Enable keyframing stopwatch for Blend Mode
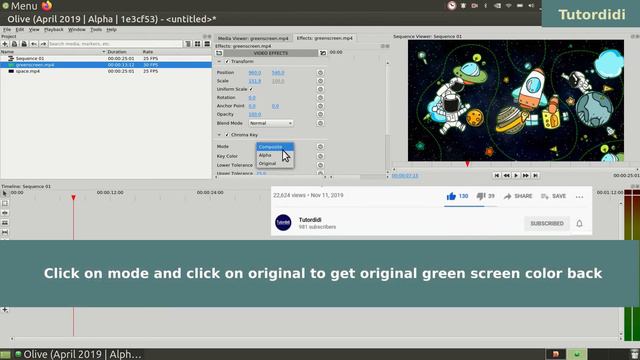Viewport: 640px width, 360px height. coord(320,123)
